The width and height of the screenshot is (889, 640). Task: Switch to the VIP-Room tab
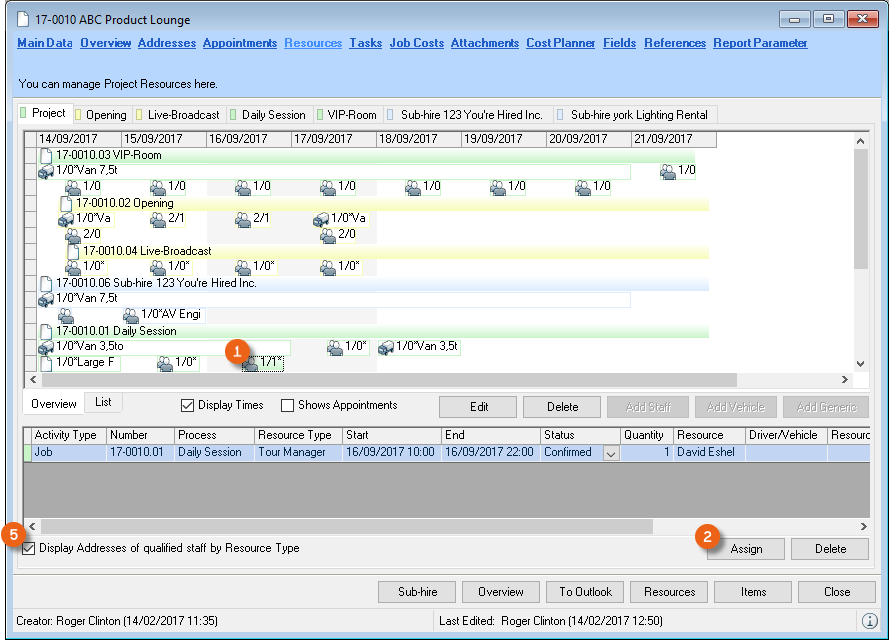coord(343,115)
